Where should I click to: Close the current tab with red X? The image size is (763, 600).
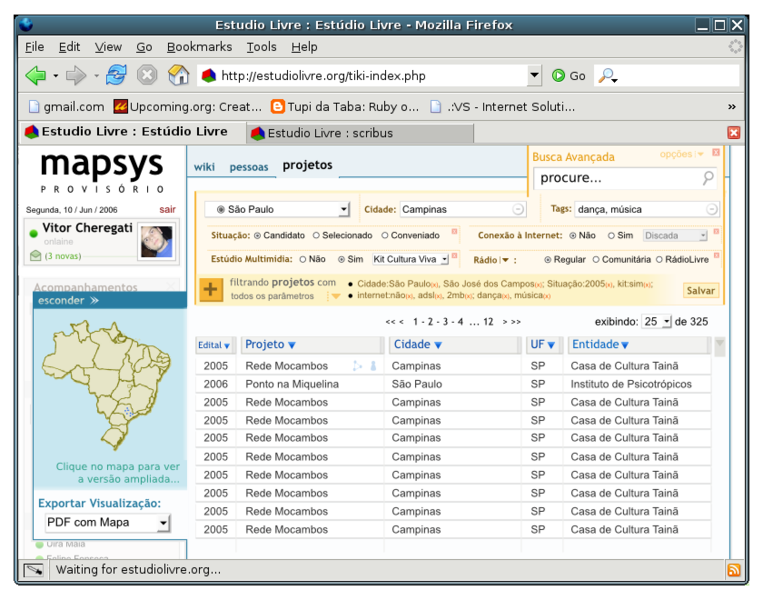point(734,132)
